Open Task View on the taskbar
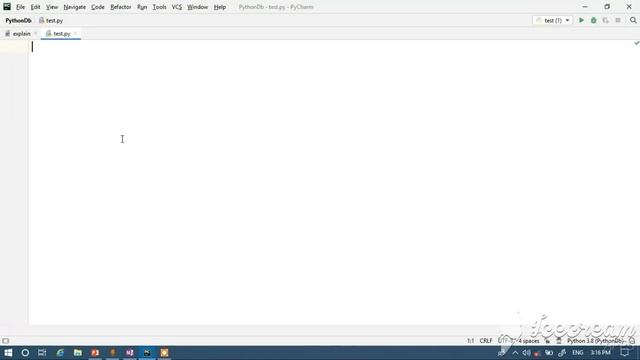This screenshot has width=640, height=360. point(42,353)
